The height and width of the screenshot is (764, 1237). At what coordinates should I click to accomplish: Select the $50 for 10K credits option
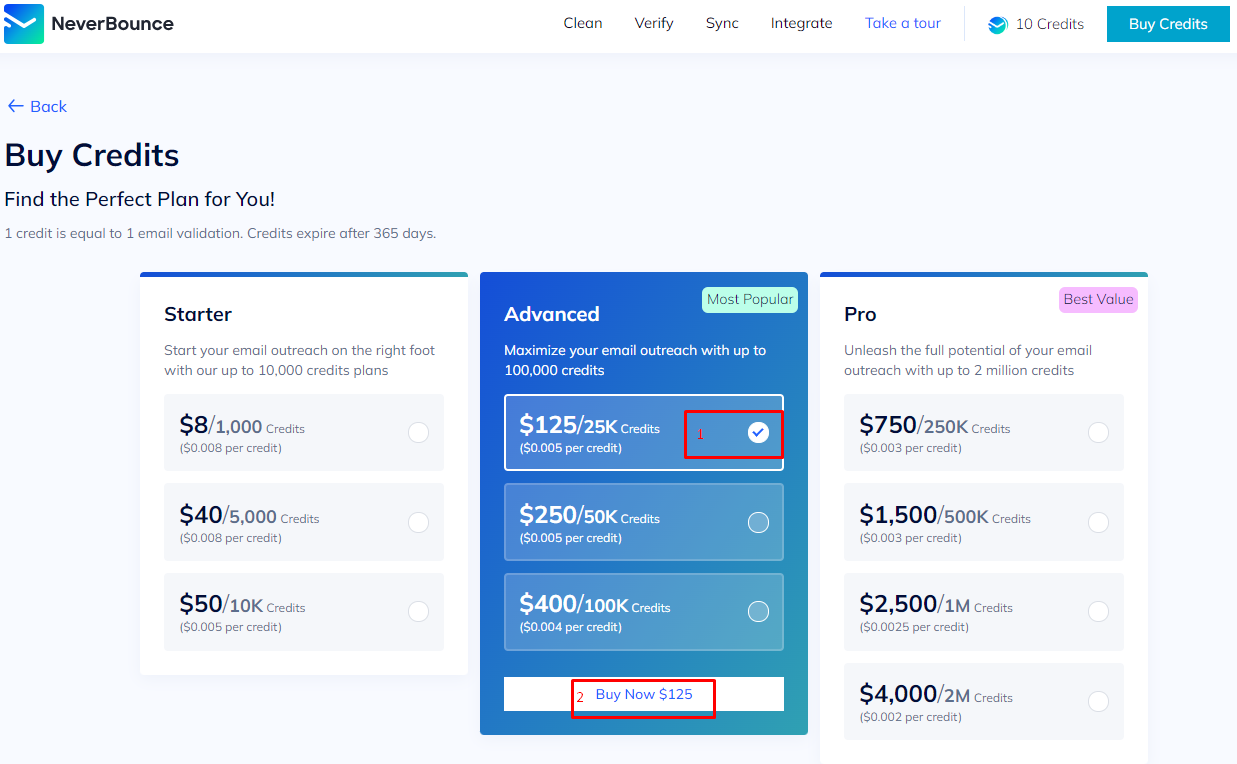point(418,611)
